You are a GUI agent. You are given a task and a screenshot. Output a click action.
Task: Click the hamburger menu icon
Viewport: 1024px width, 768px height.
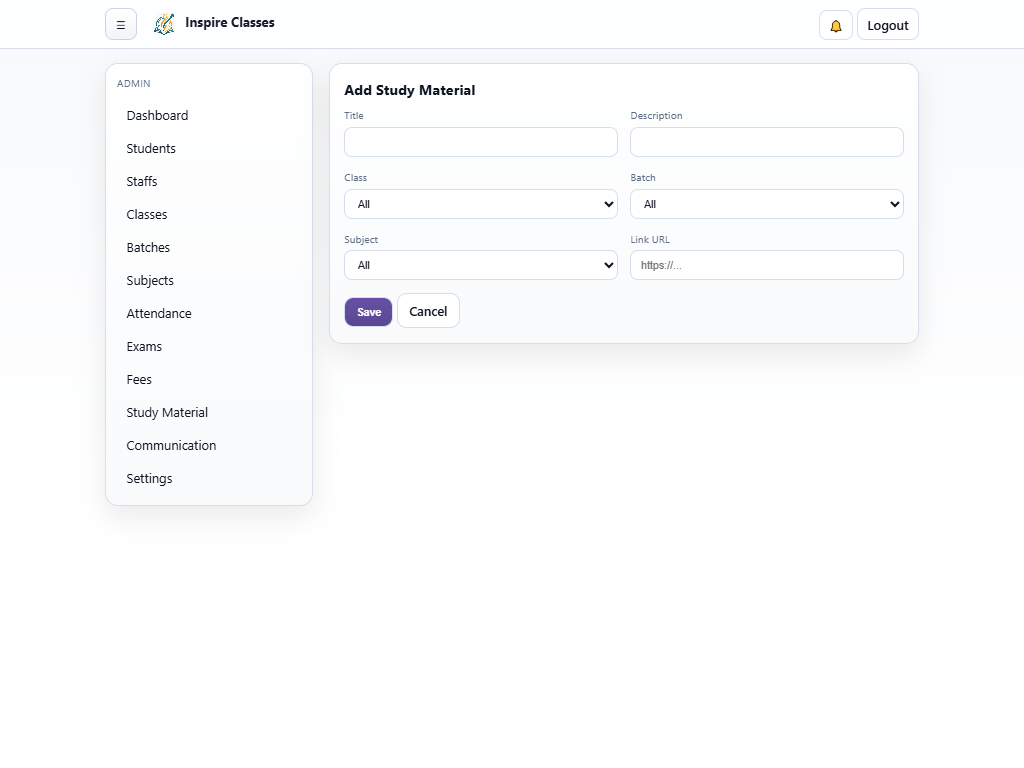coord(121,25)
